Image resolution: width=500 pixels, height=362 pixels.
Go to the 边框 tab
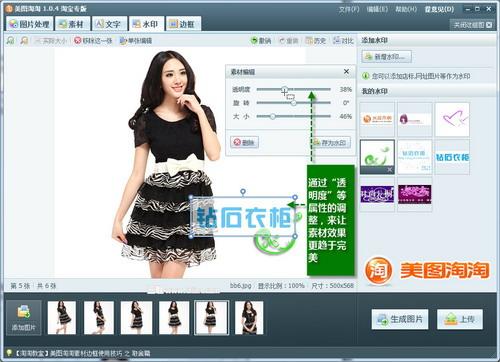pos(183,24)
